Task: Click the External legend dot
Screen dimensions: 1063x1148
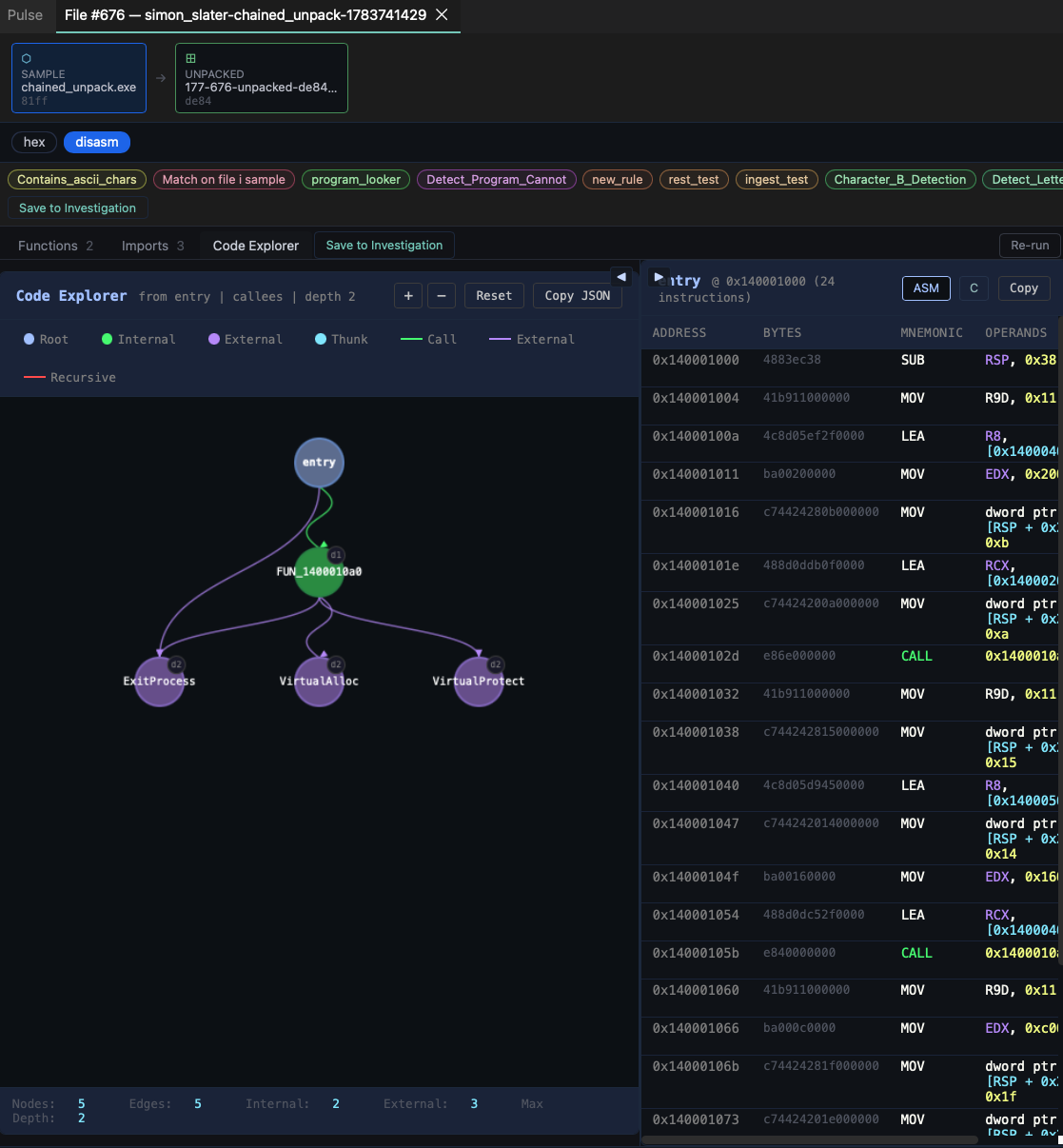Action: tap(214, 339)
